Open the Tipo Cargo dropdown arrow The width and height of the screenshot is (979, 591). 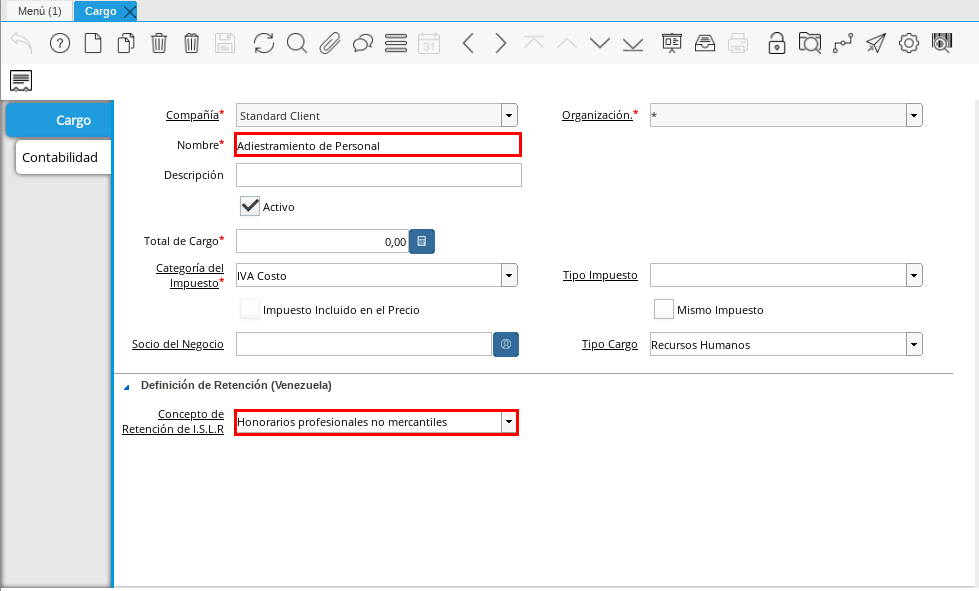tap(914, 344)
